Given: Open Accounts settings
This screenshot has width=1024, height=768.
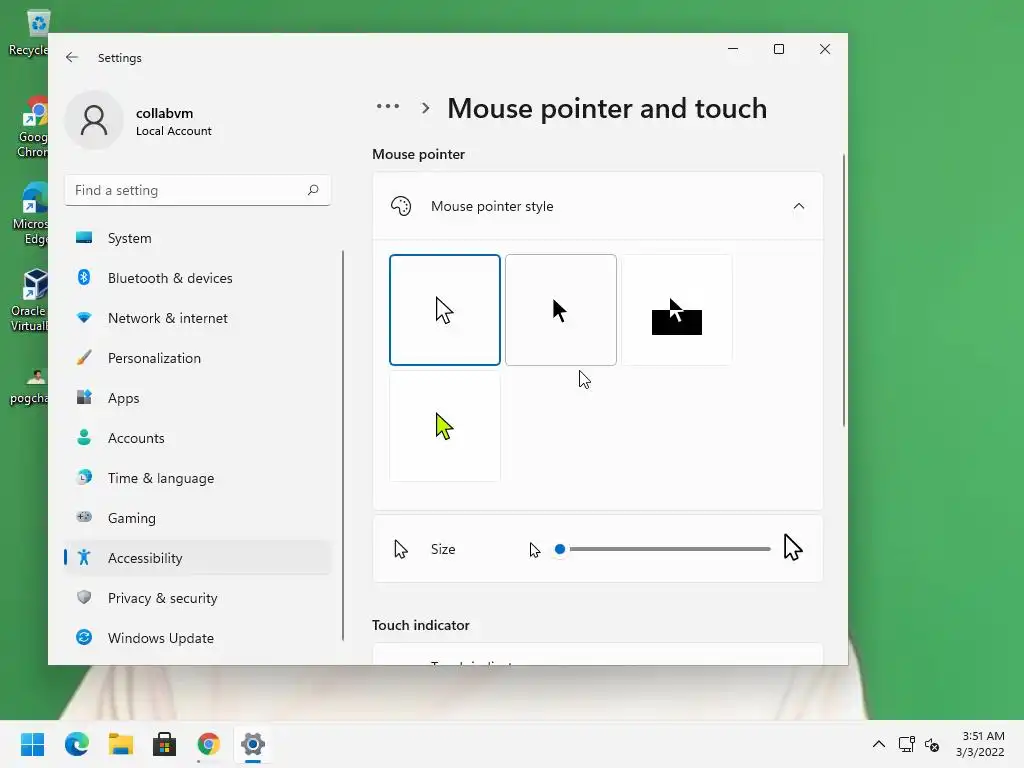Looking at the screenshot, I should pos(197,438).
